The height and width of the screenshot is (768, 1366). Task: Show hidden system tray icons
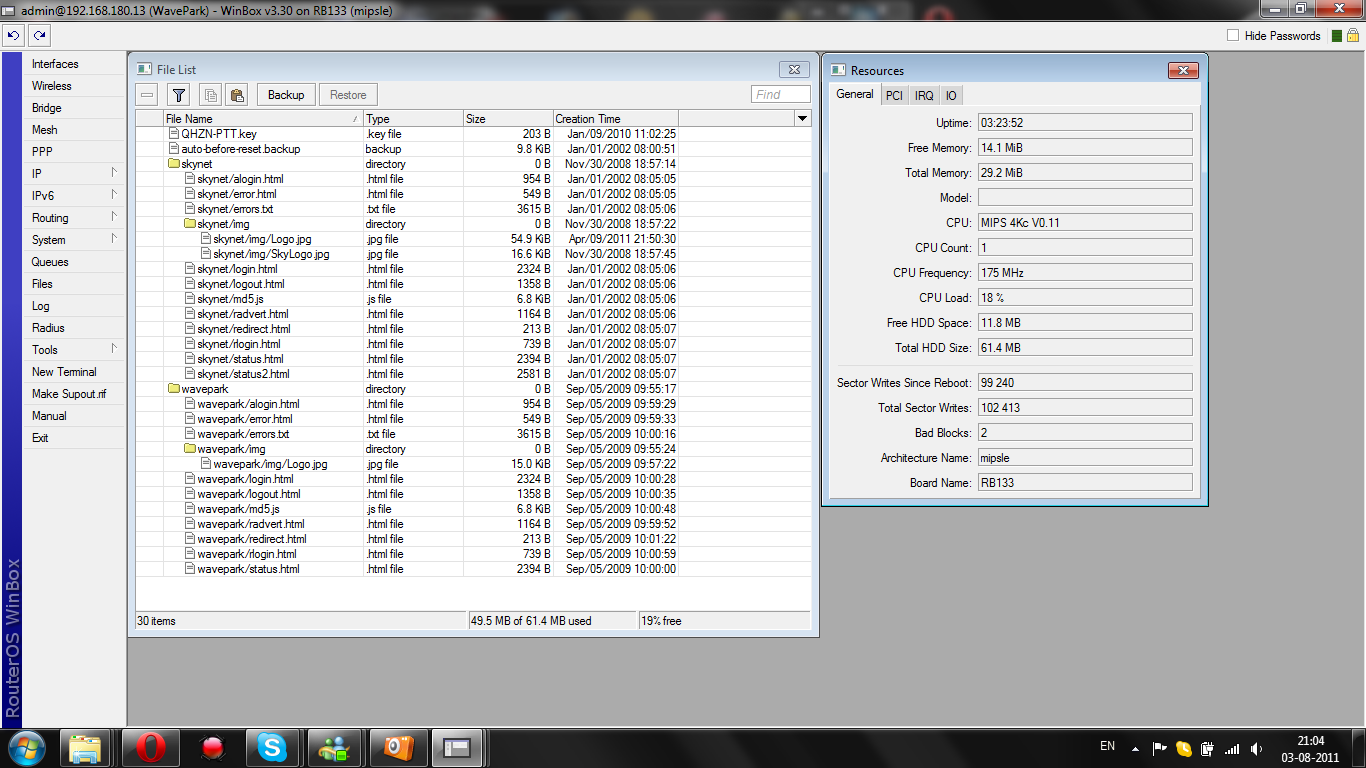[1135, 748]
